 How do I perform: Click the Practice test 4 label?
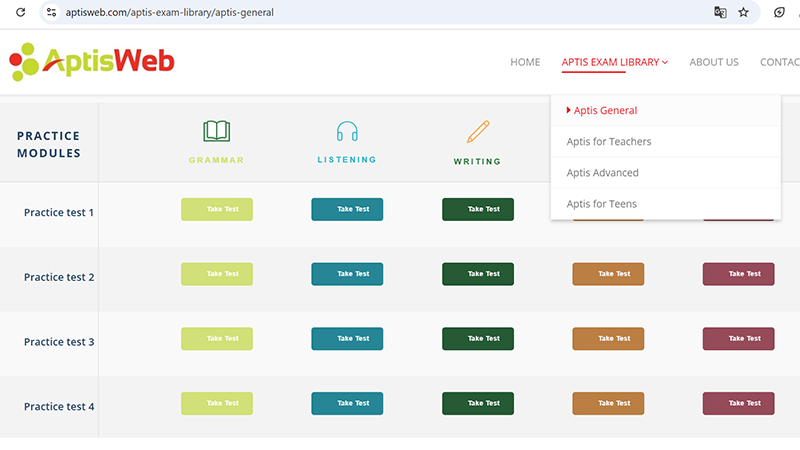point(59,407)
